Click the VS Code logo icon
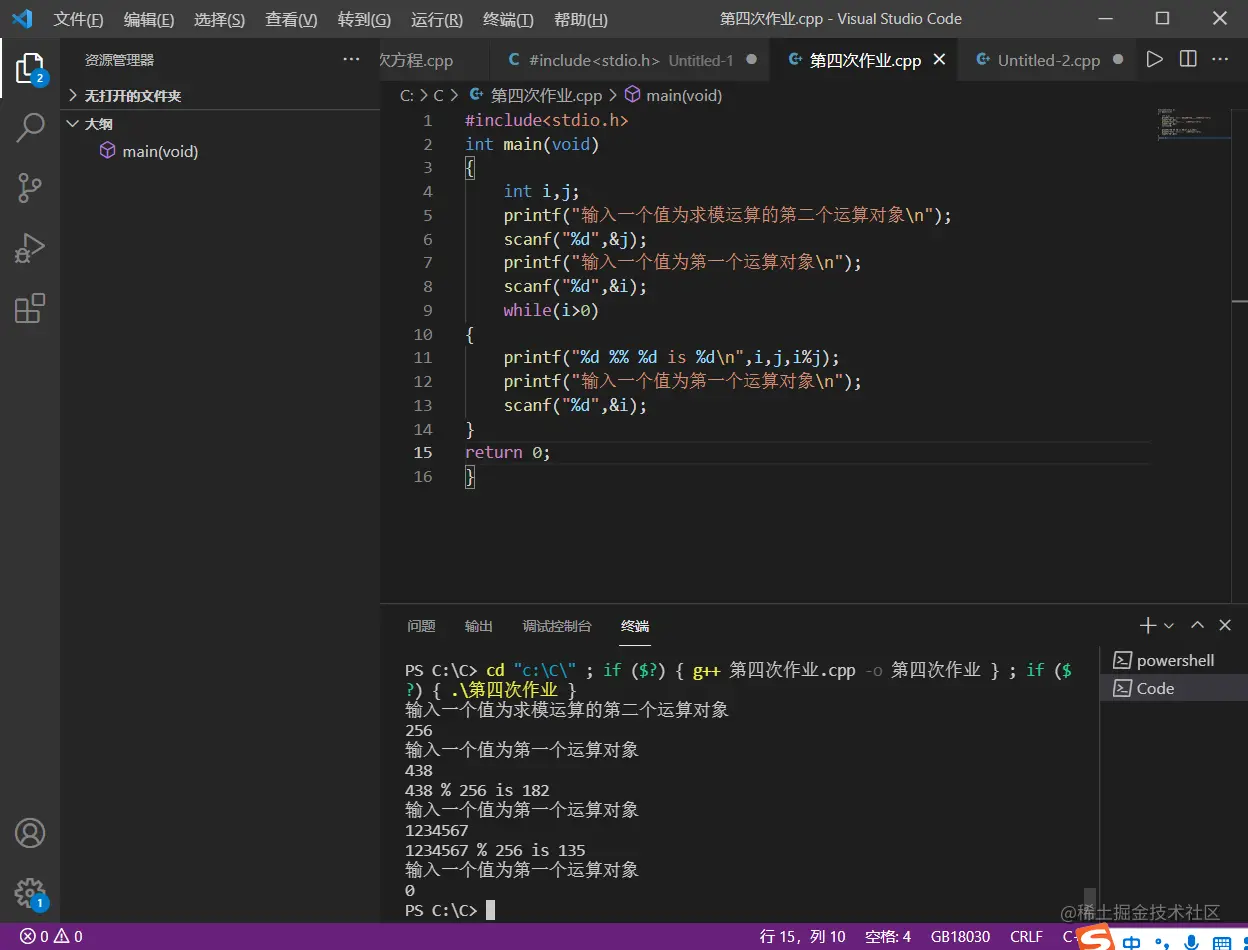Screen dimensions: 1248x950 (22, 19)
